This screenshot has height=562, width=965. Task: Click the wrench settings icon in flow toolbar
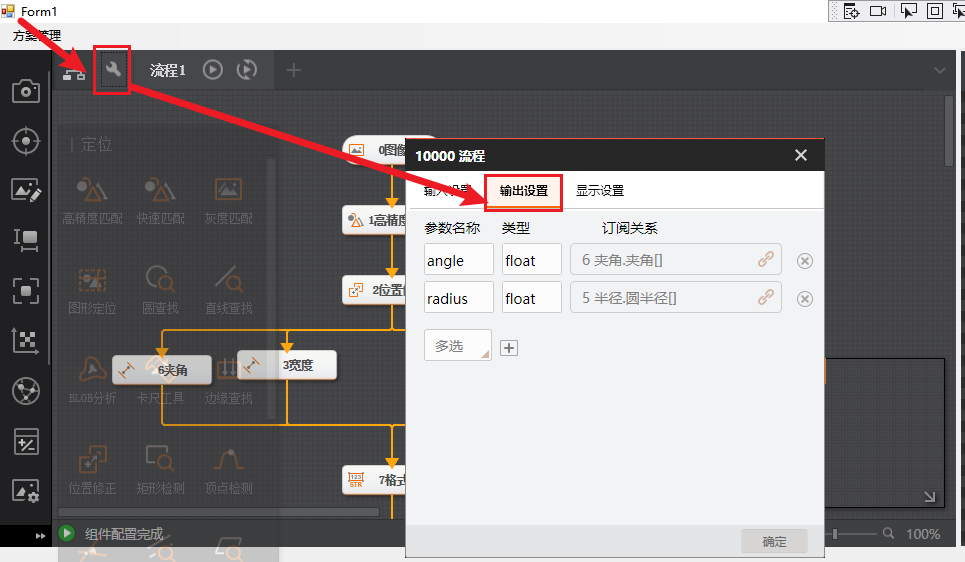point(112,70)
